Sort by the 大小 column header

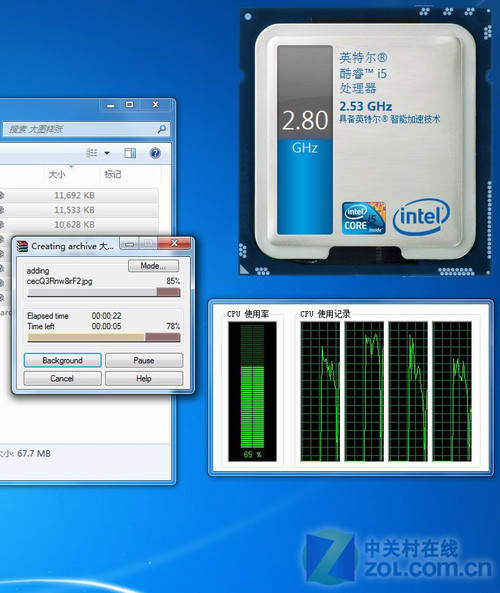[57, 174]
